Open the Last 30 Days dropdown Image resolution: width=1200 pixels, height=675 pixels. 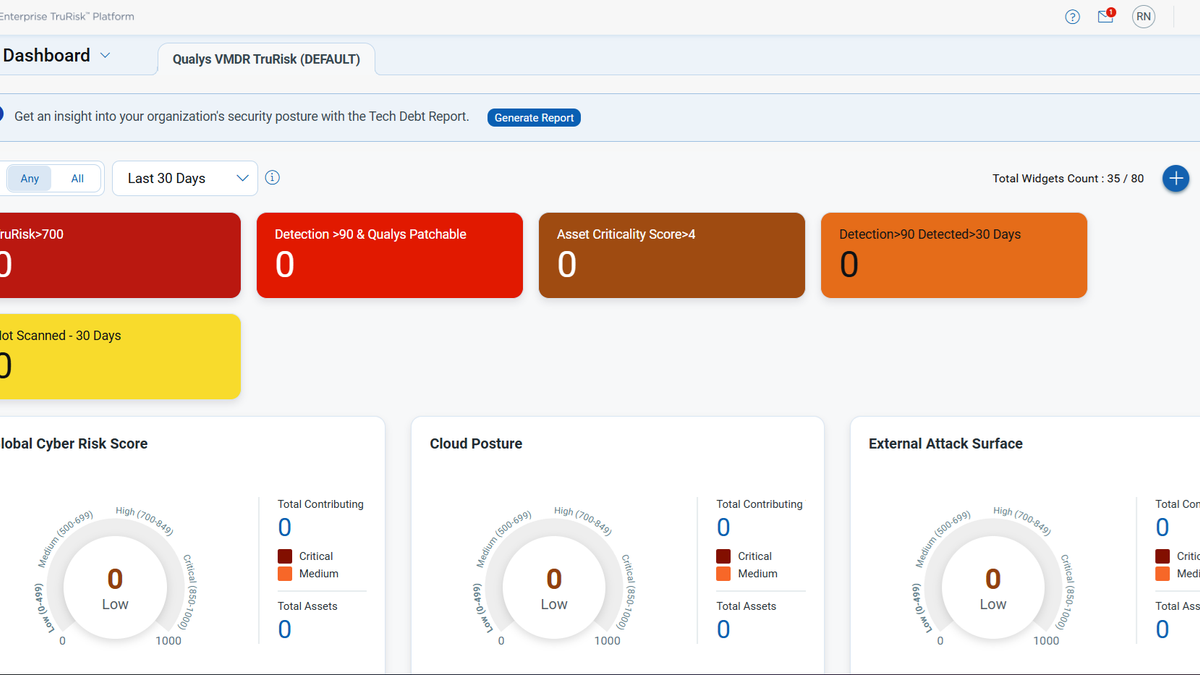184,178
